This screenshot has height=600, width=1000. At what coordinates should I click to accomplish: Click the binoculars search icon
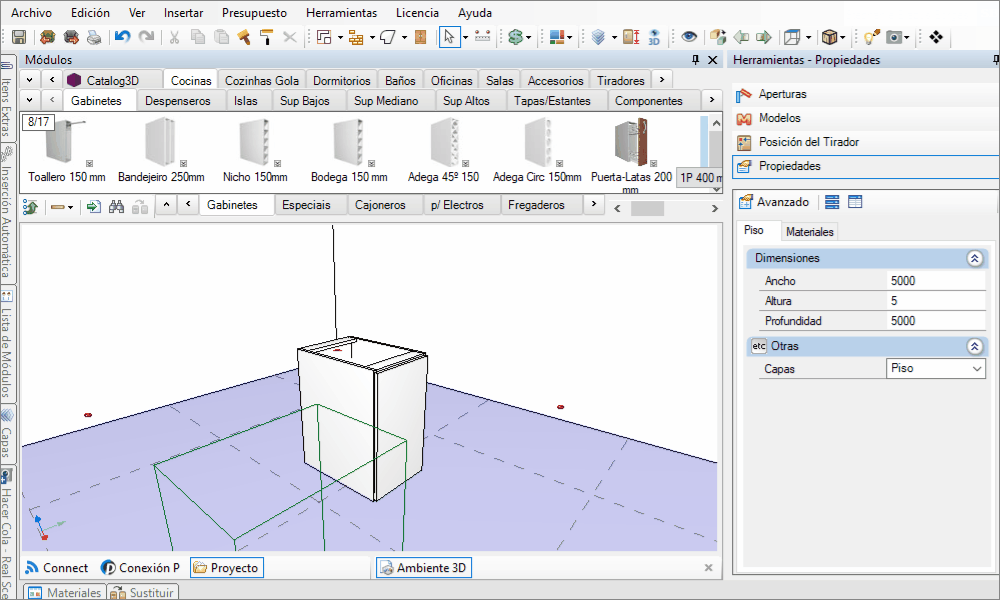tap(116, 206)
